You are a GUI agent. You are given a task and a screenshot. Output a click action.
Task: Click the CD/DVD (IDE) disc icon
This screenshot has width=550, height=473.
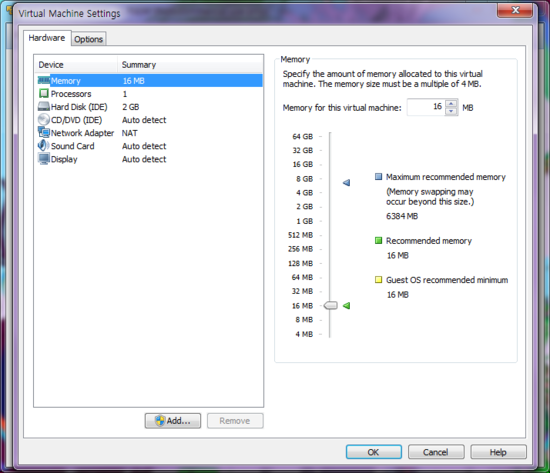(43, 120)
